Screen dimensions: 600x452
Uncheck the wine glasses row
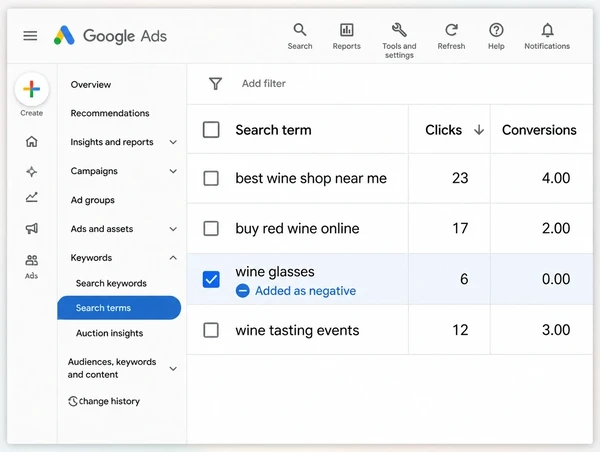coord(211,279)
